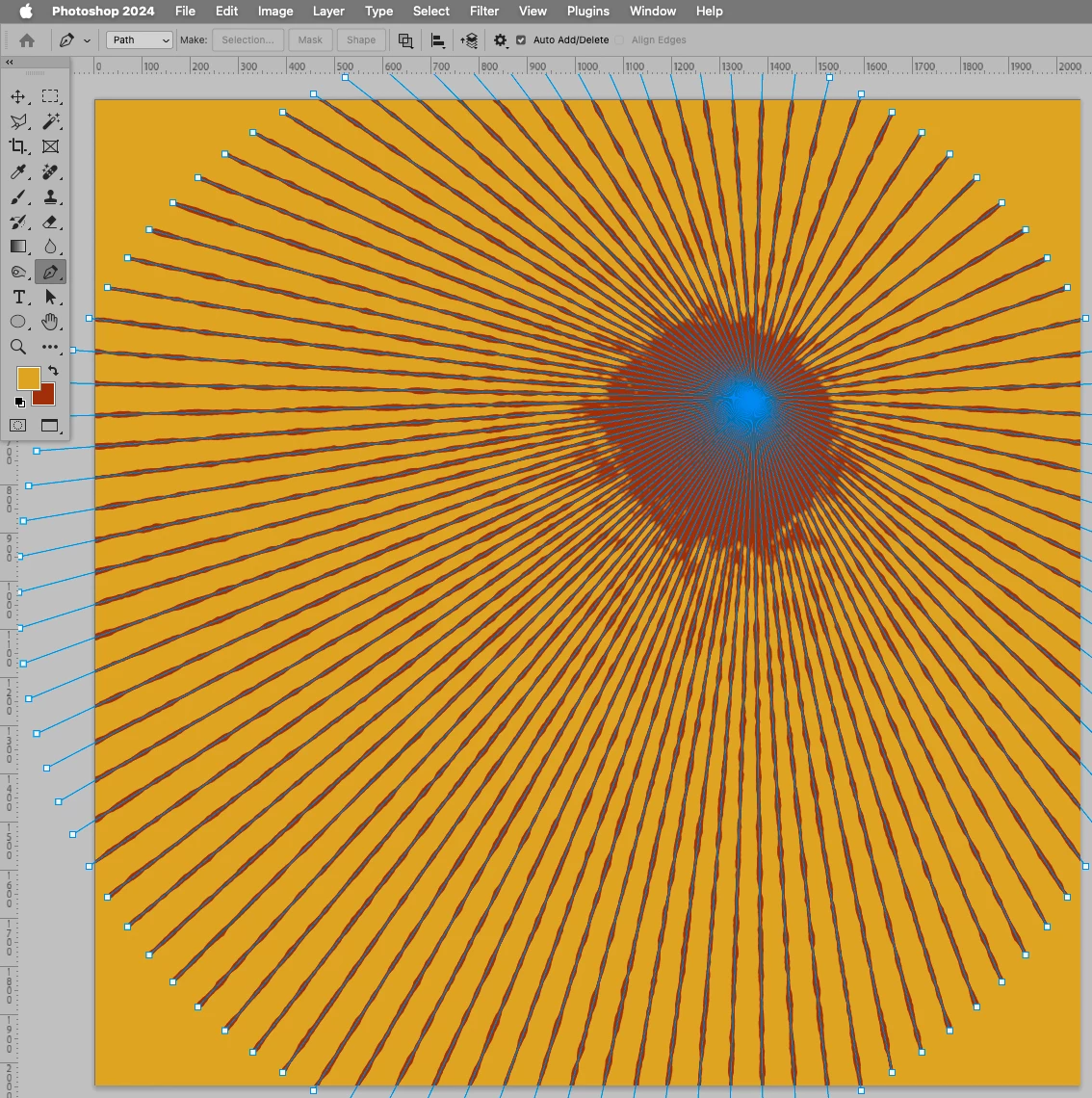1092x1098 pixels.
Task: Change the screen mode
Action: click(50, 425)
